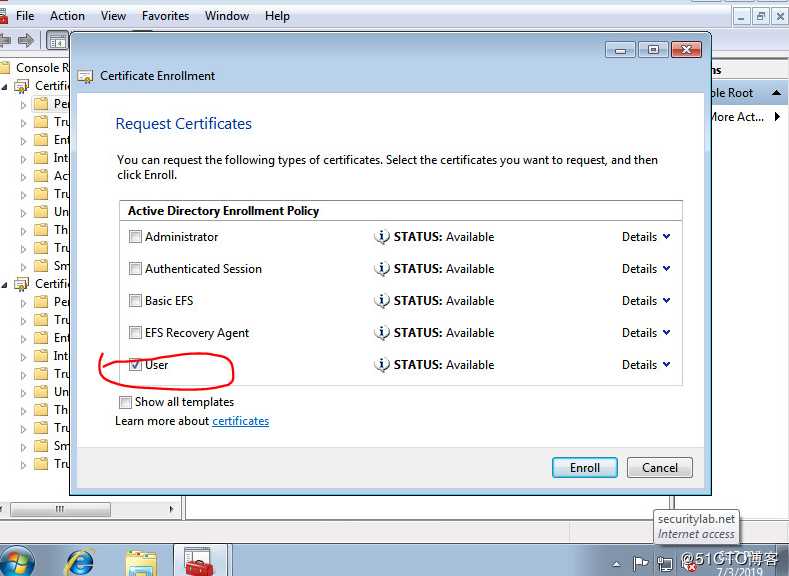Tick the Authenticated Session checkbox
Viewport: 789px width, 576px height.
[135, 269]
